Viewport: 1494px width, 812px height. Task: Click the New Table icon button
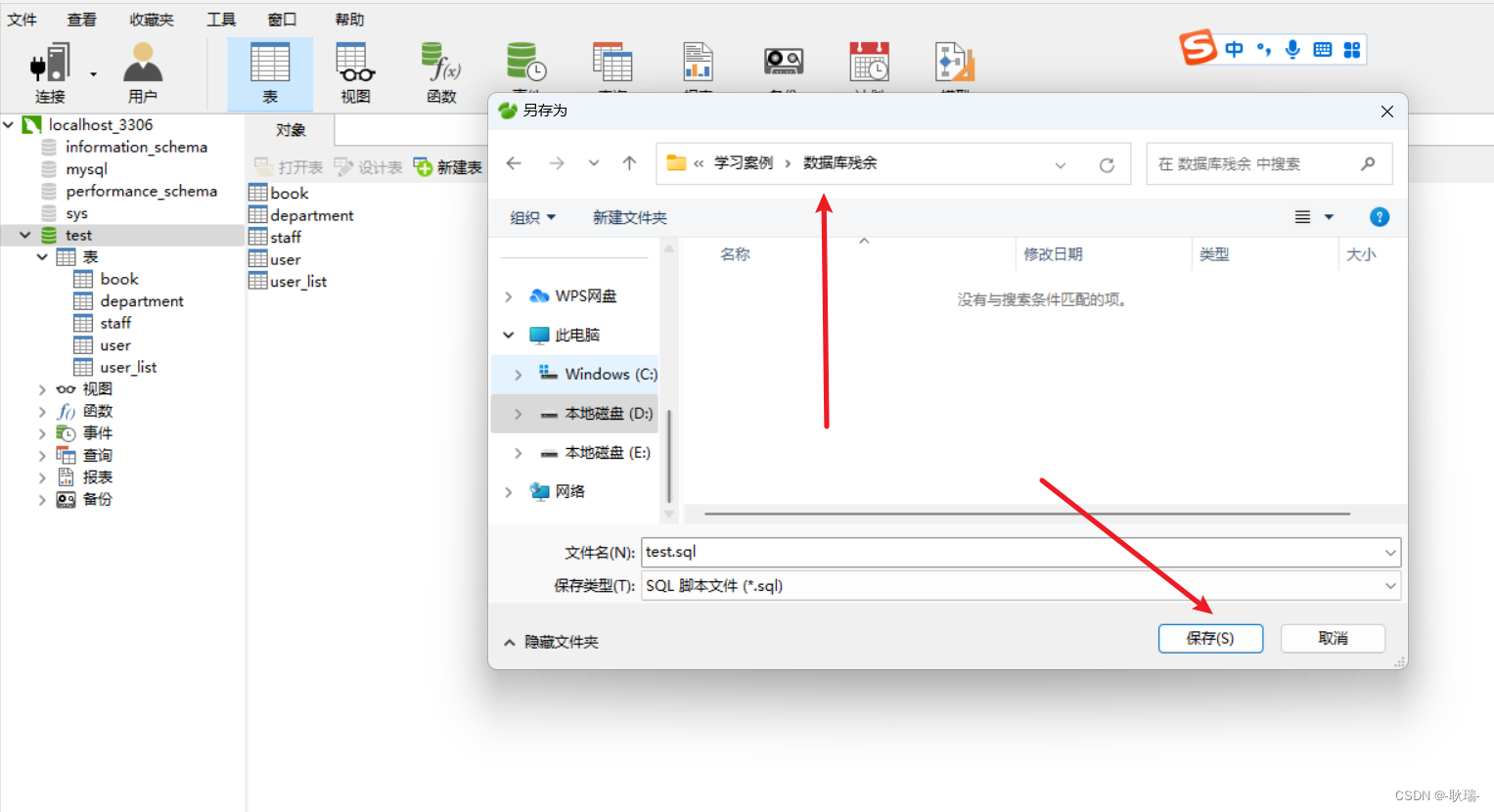448,167
